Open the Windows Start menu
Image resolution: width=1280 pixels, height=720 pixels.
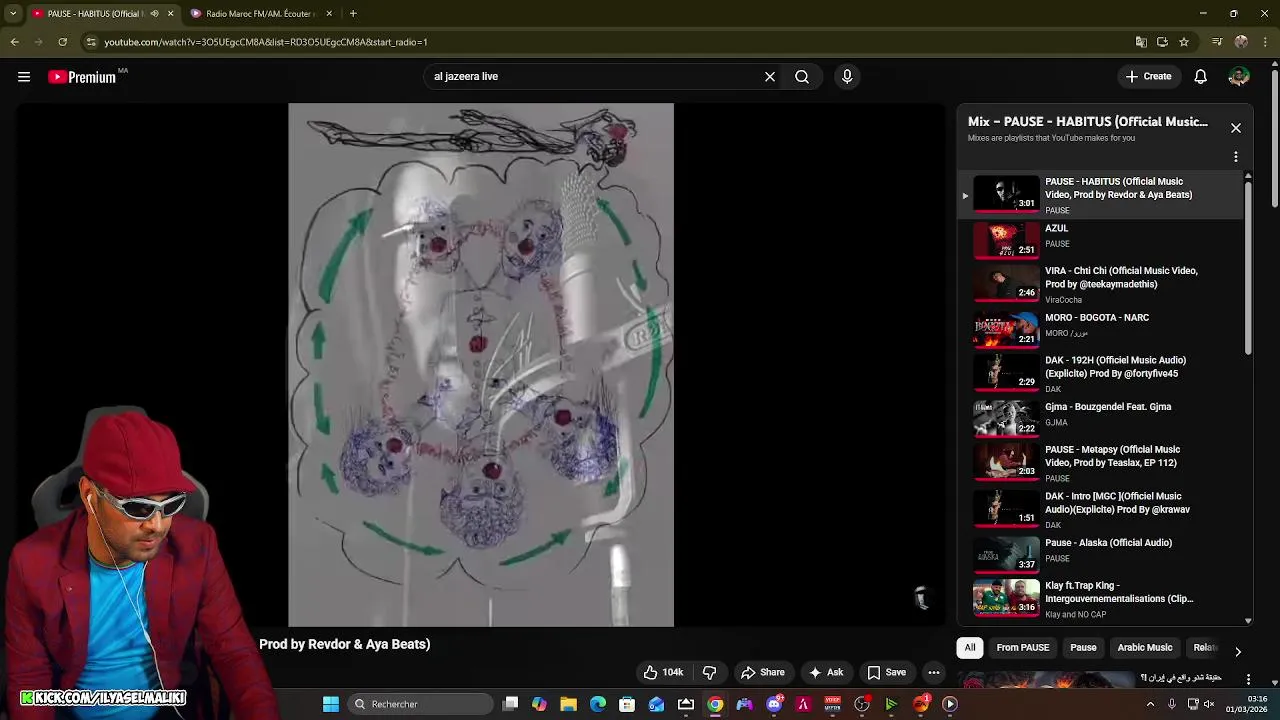pyautogui.click(x=331, y=704)
